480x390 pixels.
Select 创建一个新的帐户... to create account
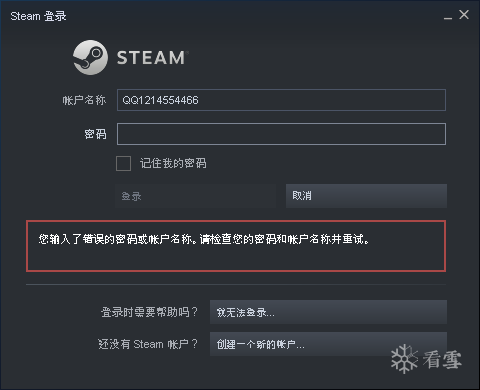[328, 344]
